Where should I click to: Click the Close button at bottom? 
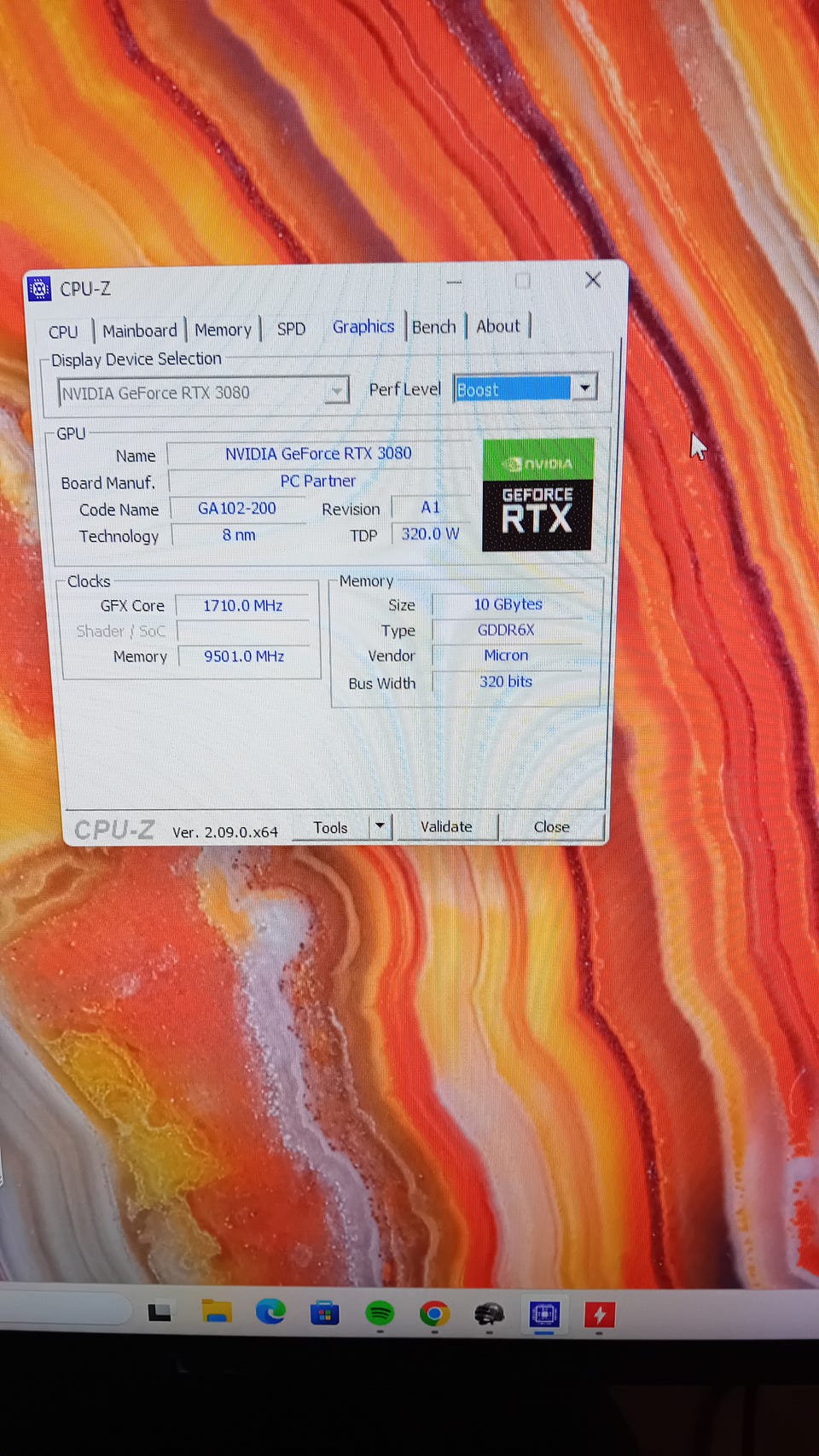coord(552,826)
